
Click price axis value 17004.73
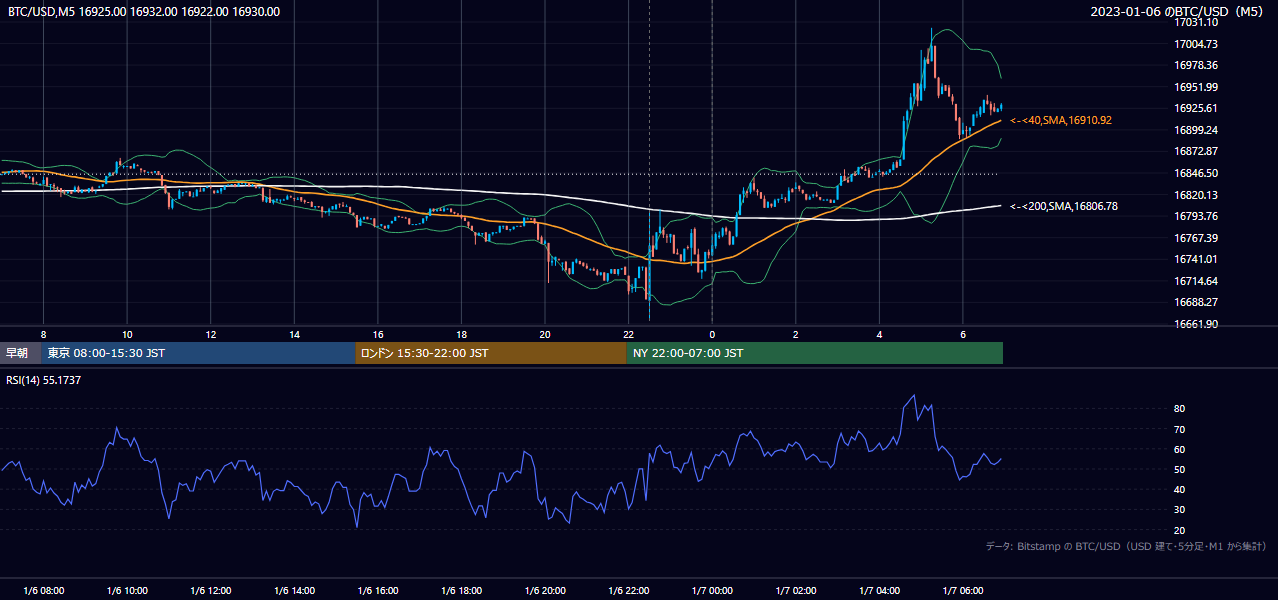click(x=1196, y=44)
